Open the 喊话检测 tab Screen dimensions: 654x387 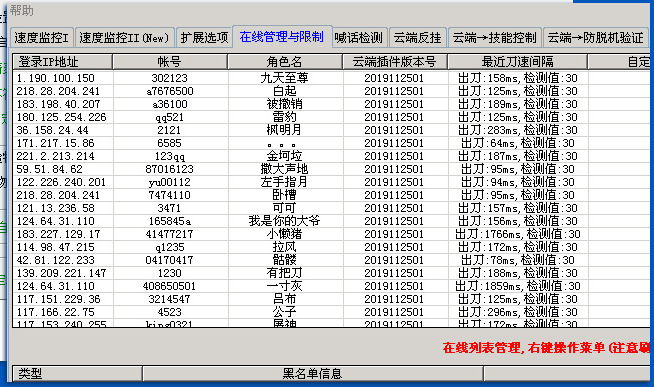(359, 38)
